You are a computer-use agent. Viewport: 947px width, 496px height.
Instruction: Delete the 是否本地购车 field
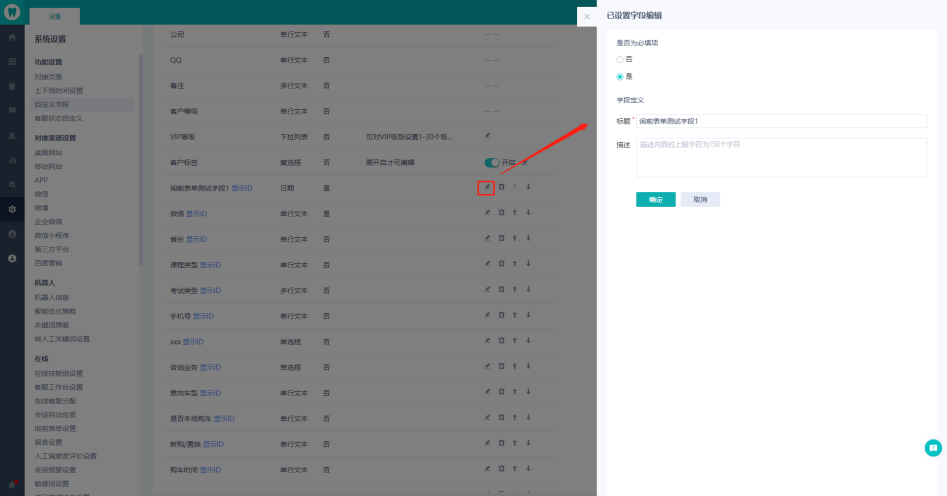(501, 417)
